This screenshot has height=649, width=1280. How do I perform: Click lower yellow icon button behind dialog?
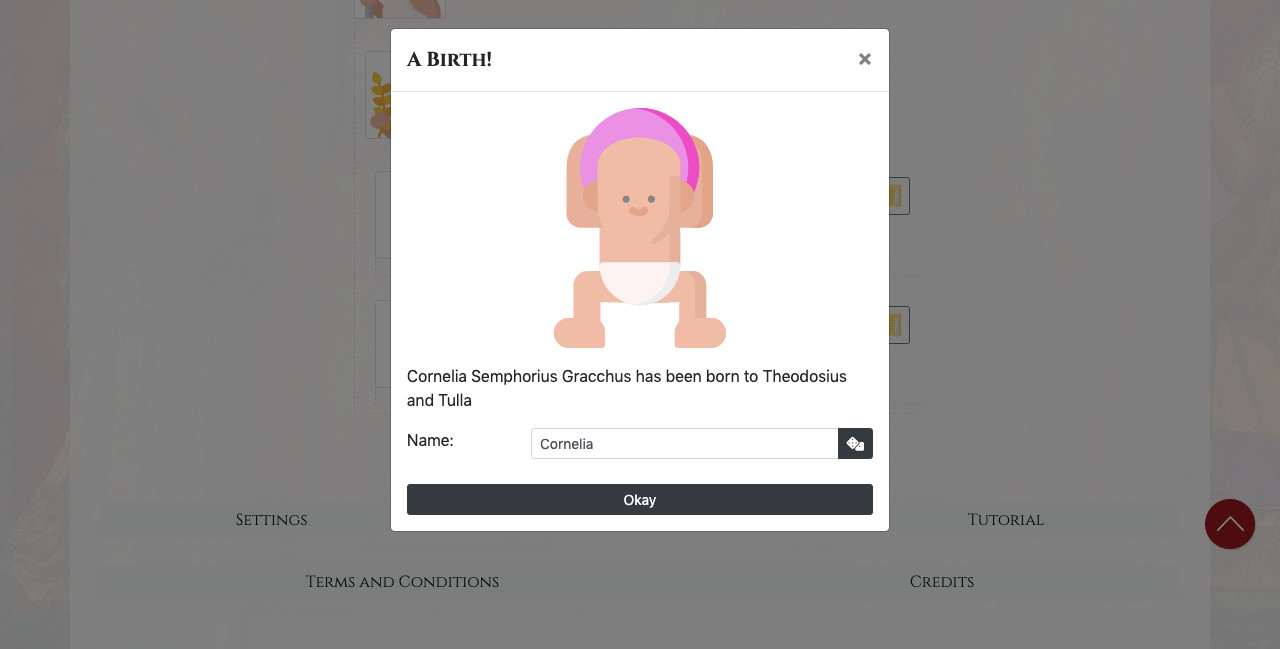point(899,325)
